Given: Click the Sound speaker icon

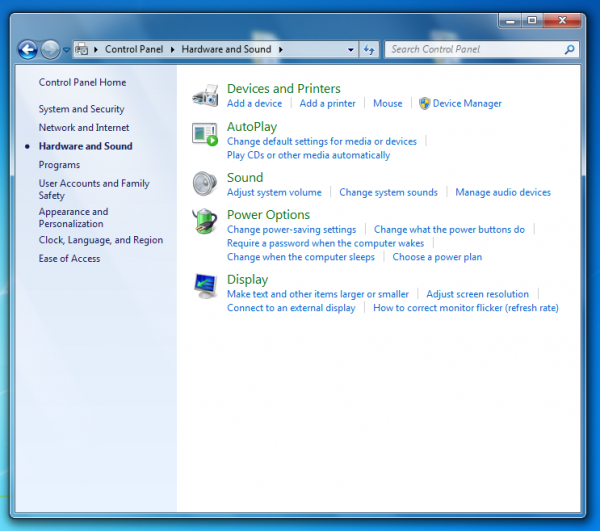Looking at the screenshot, I should (205, 184).
